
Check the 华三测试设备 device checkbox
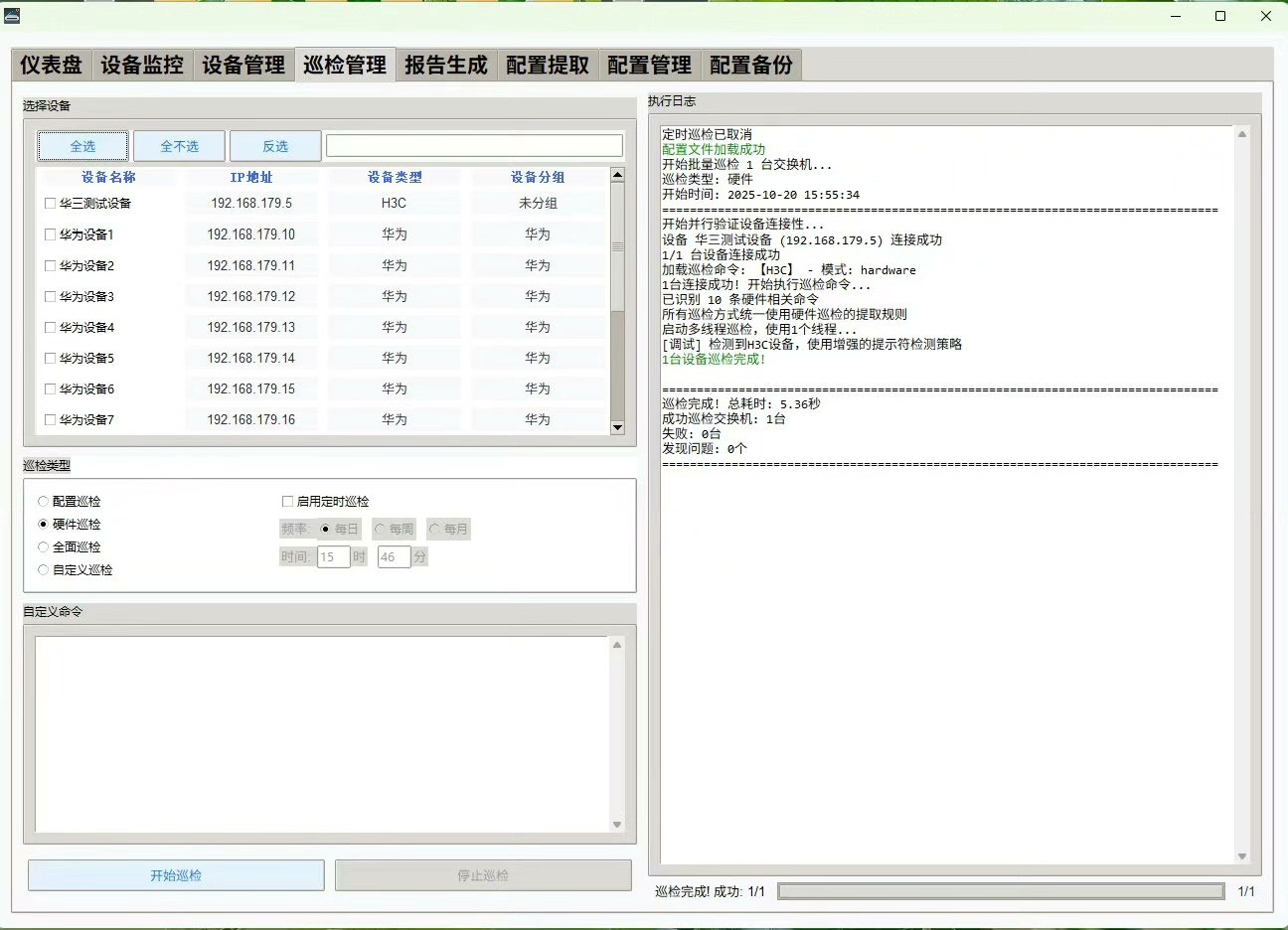(x=50, y=204)
